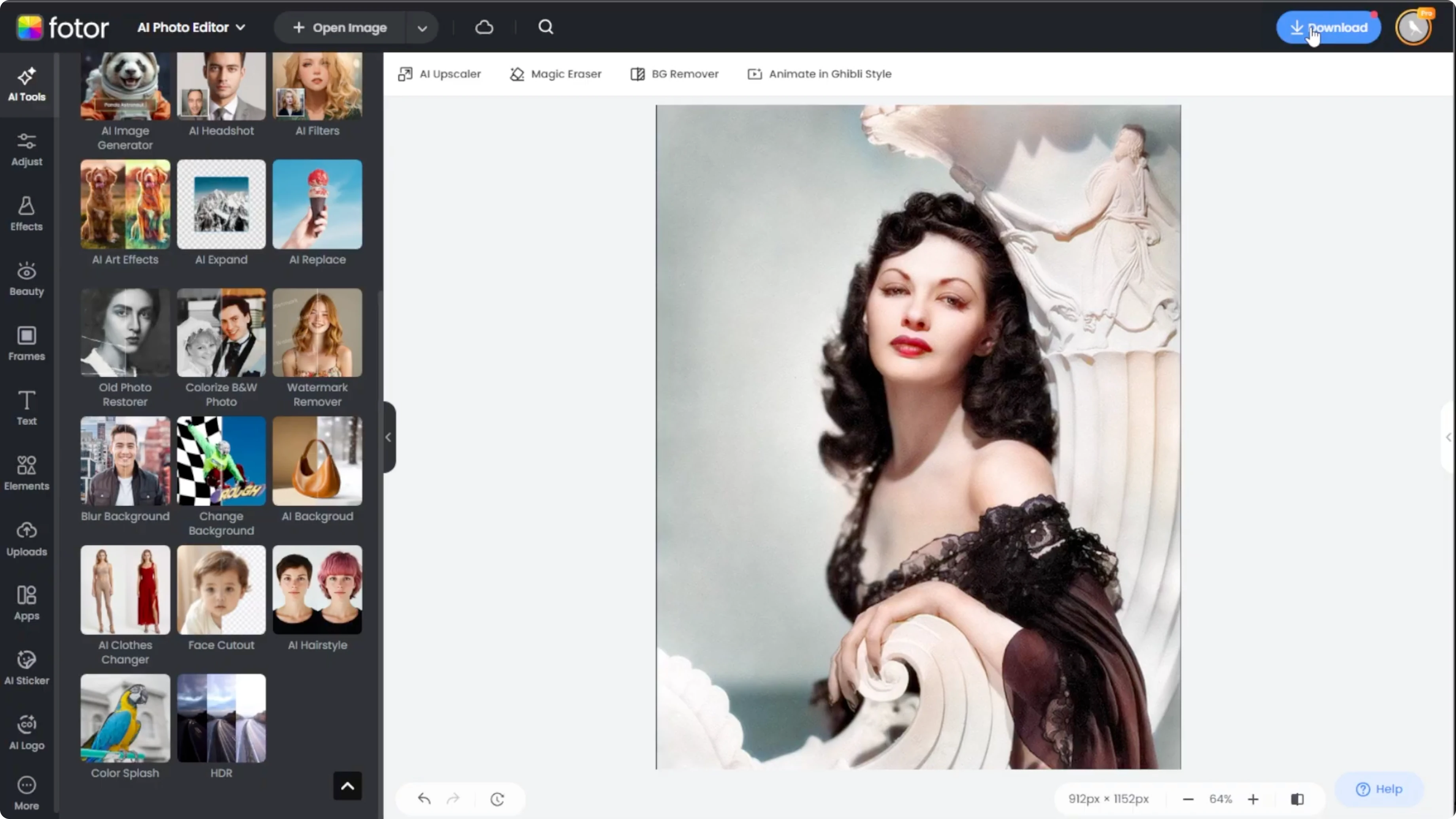Zoom in with the plus button
Viewport: 1456px width, 819px height.
tap(1253, 799)
